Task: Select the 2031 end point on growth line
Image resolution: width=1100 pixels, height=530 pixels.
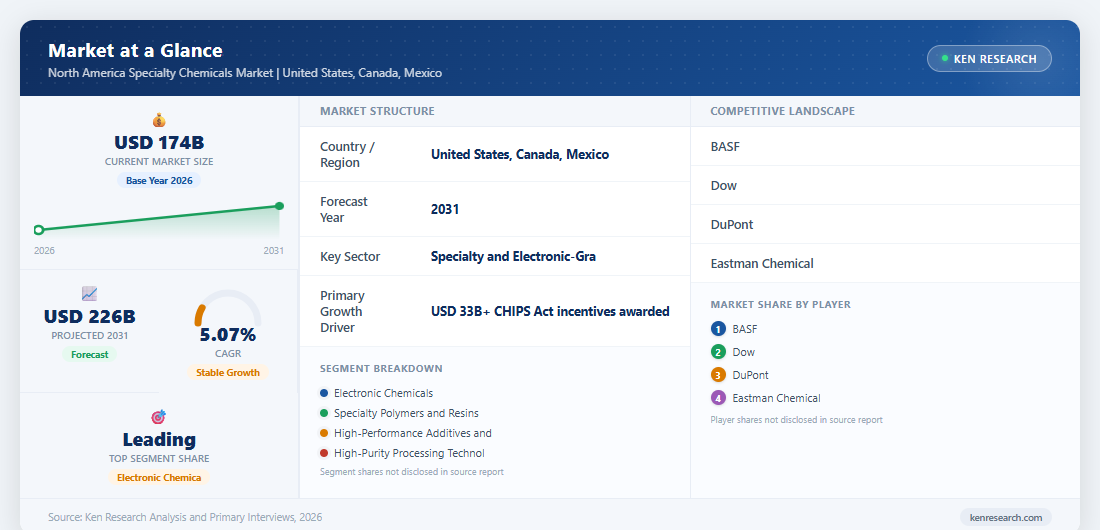Action: (x=279, y=206)
